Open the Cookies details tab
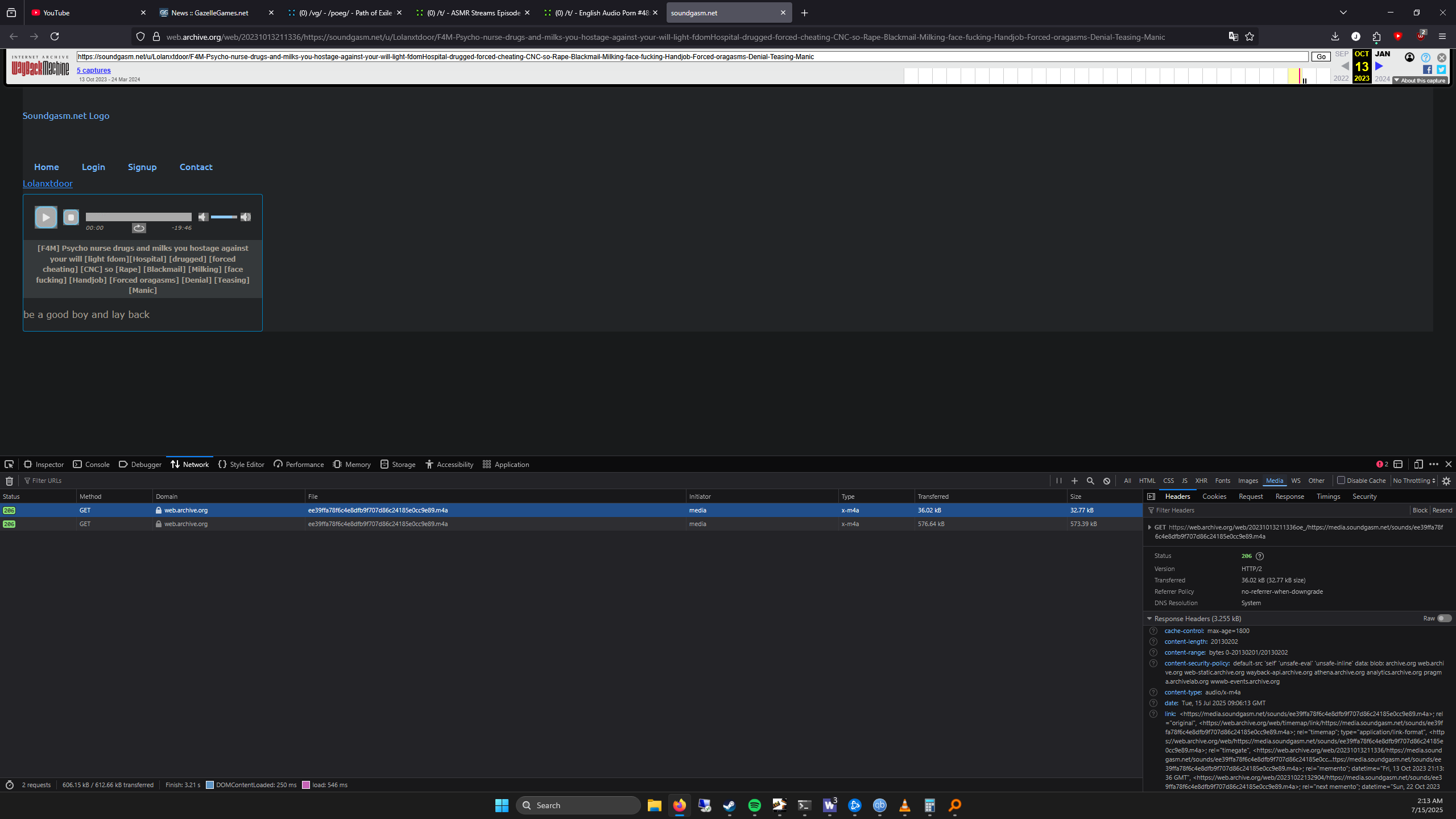The image size is (1456, 819). coord(1214,497)
